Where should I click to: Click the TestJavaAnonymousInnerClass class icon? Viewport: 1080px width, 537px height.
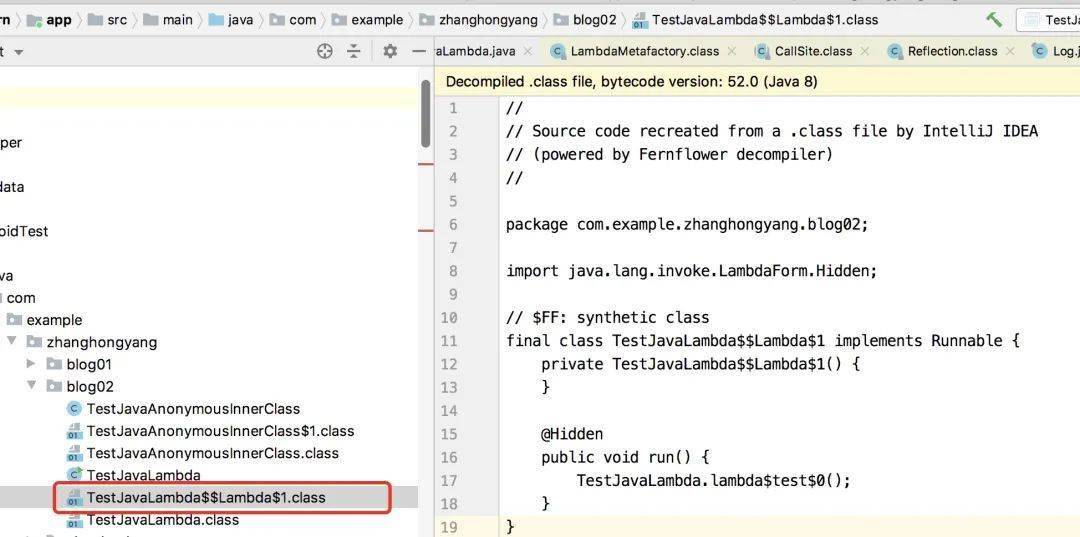point(74,408)
